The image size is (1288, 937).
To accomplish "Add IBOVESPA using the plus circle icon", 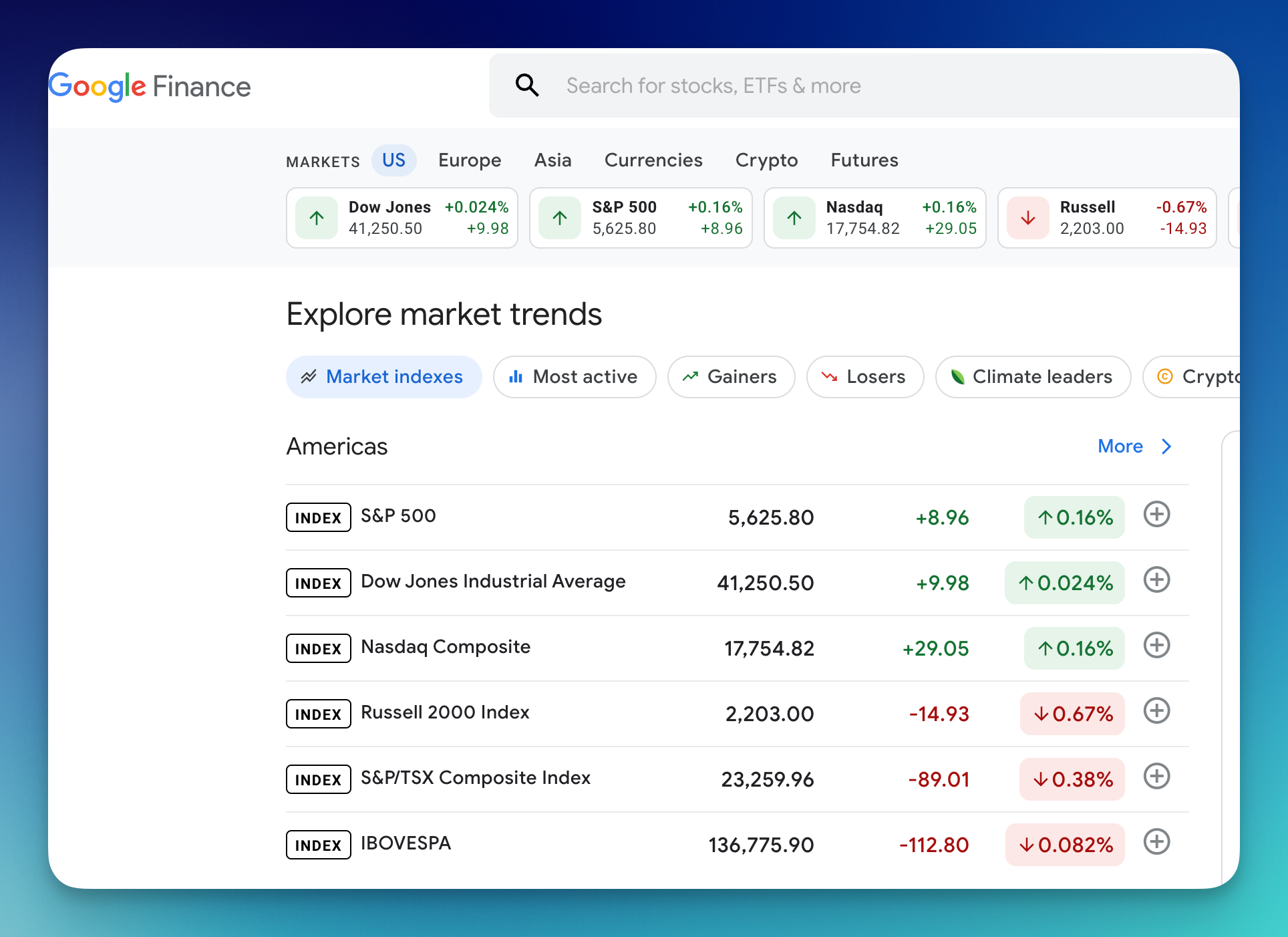I will click(1156, 842).
